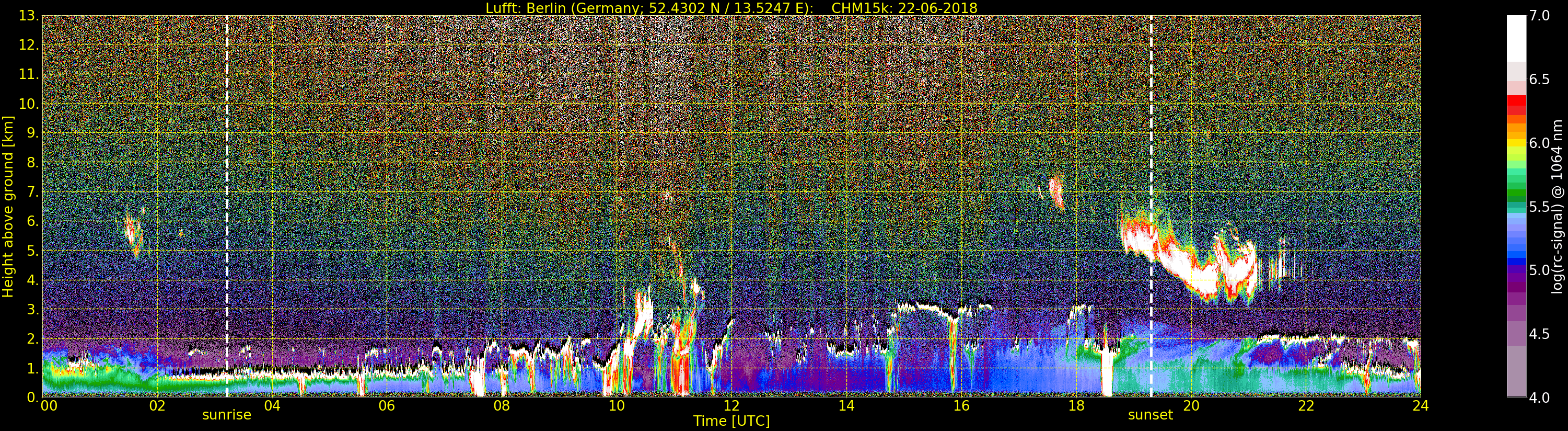
Task: Click the height axis tick "11."
Action: (29, 74)
